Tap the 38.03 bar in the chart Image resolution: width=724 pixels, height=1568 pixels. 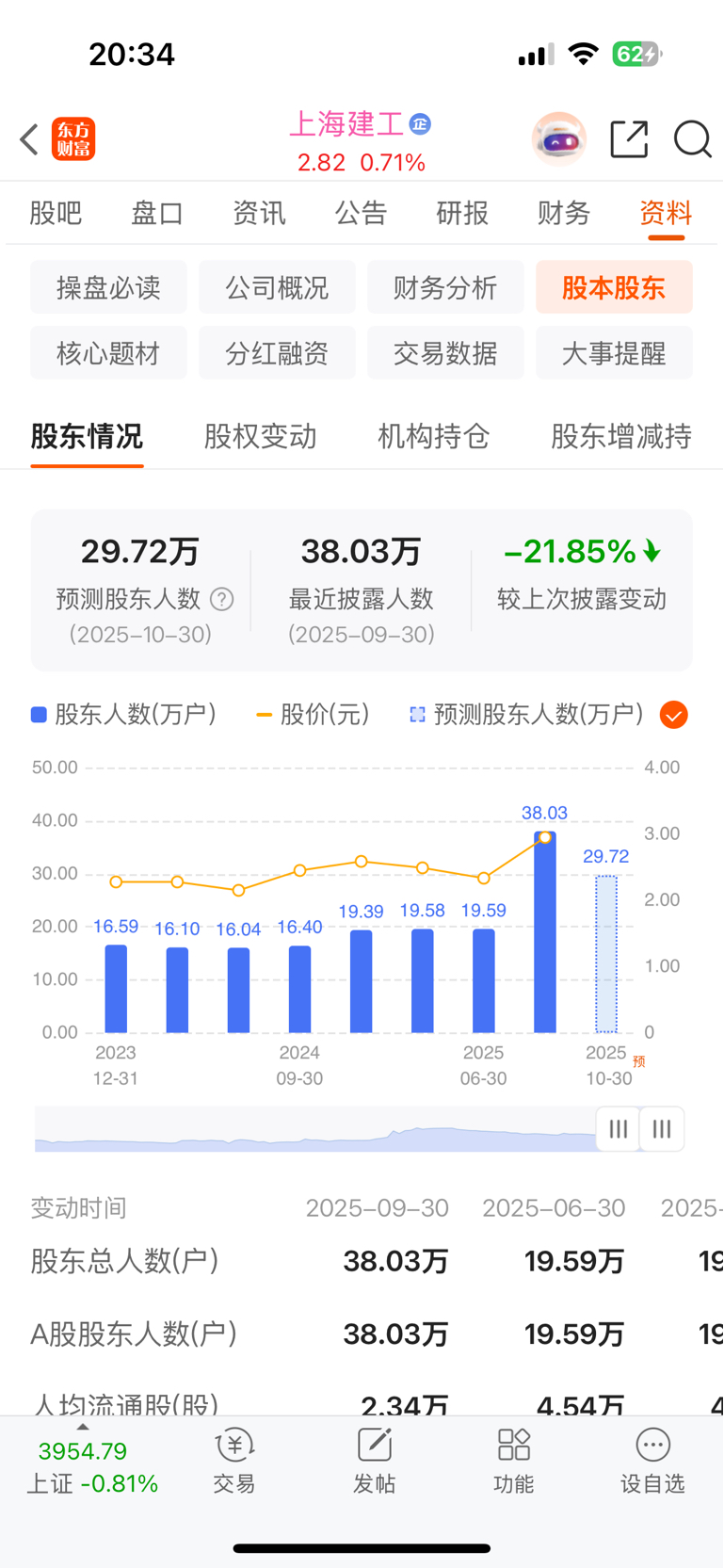(x=544, y=932)
